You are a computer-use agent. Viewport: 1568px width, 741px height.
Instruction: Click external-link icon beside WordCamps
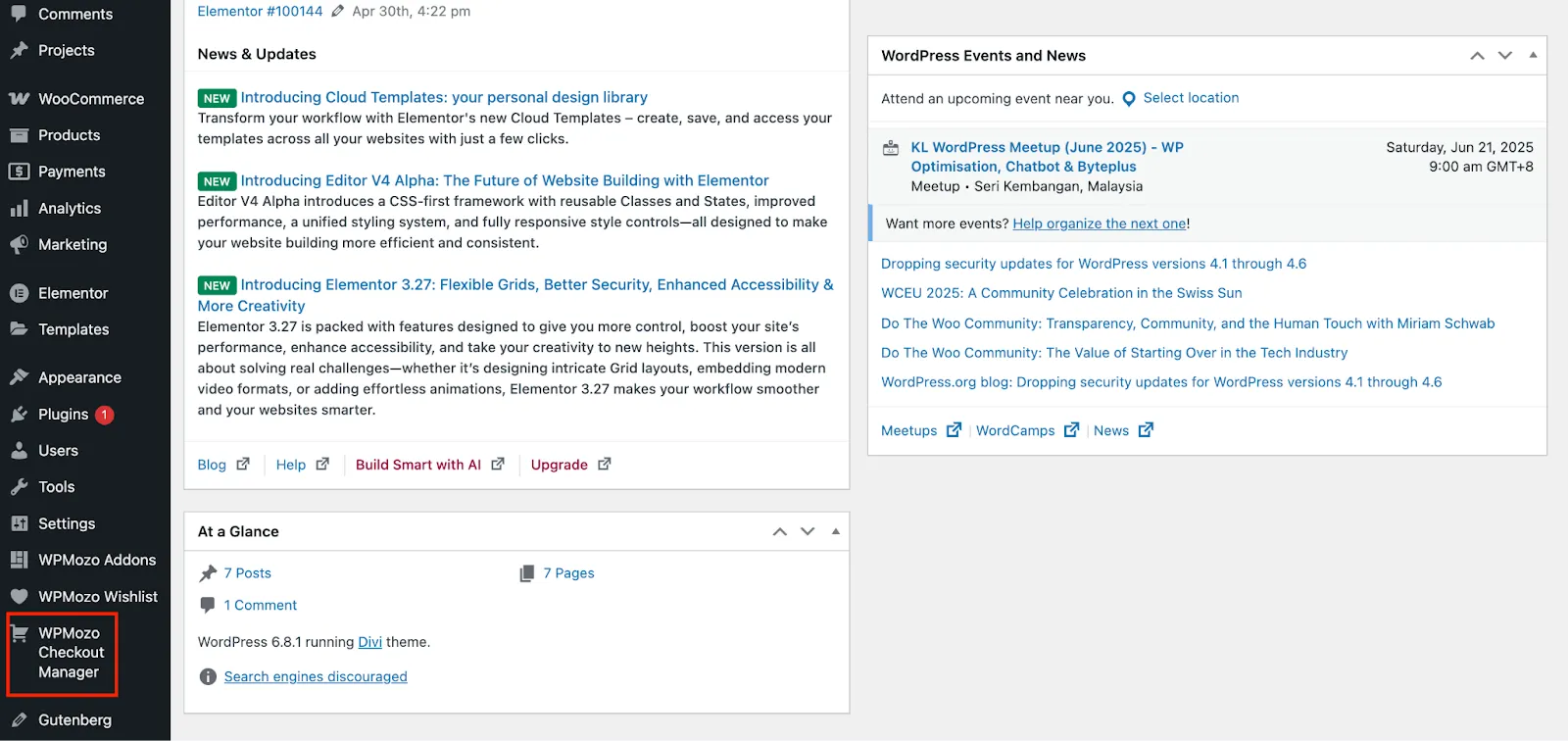(x=1072, y=429)
